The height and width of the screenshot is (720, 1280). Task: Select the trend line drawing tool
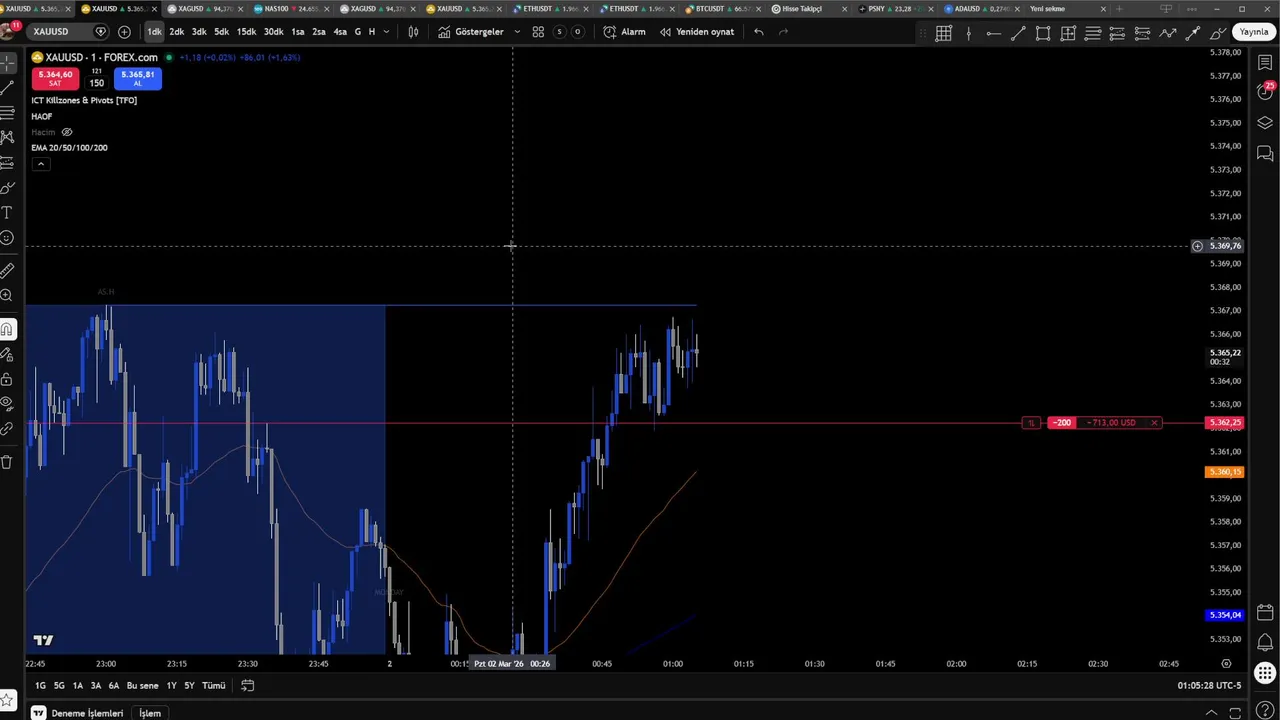click(x=7, y=88)
